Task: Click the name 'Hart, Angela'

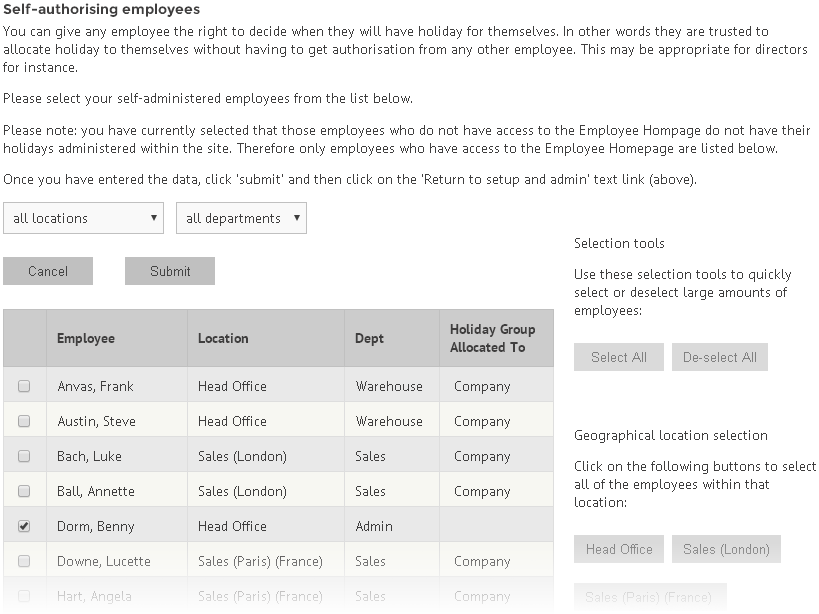Action: 95,596
